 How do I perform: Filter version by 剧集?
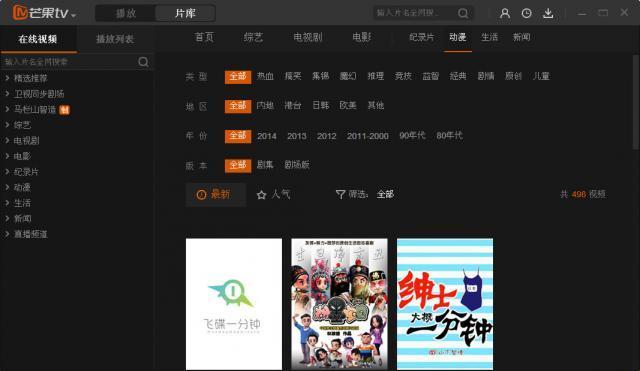click(x=265, y=165)
